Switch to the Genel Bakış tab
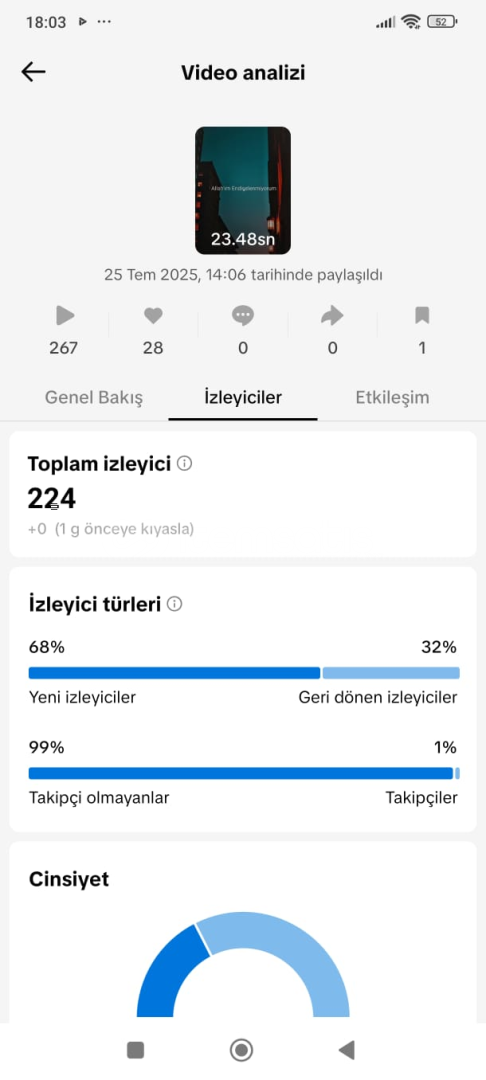 [x=94, y=397]
